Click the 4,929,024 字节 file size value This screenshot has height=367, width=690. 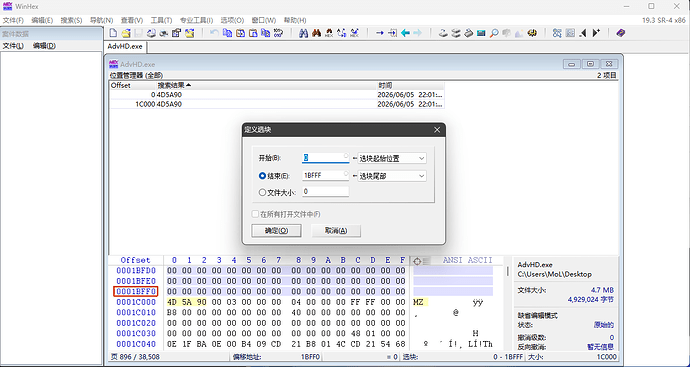tap(591, 299)
